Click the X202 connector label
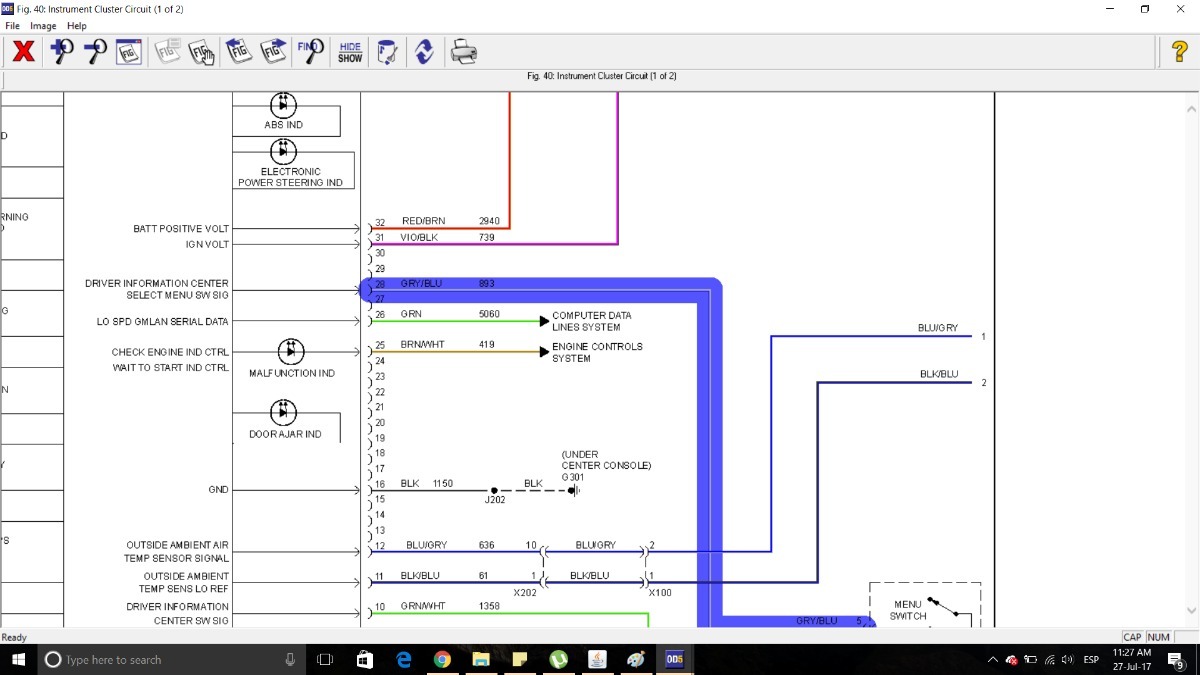The image size is (1200, 675). pyautogui.click(x=524, y=593)
